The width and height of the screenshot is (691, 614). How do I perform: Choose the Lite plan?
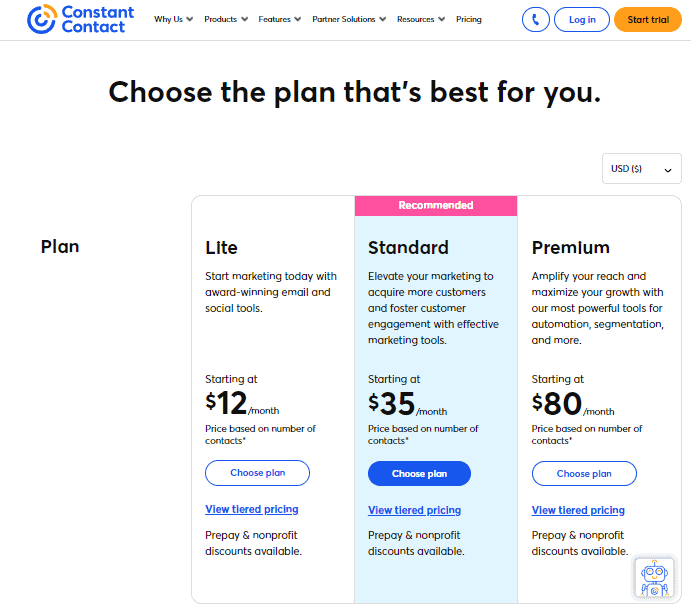pos(257,473)
